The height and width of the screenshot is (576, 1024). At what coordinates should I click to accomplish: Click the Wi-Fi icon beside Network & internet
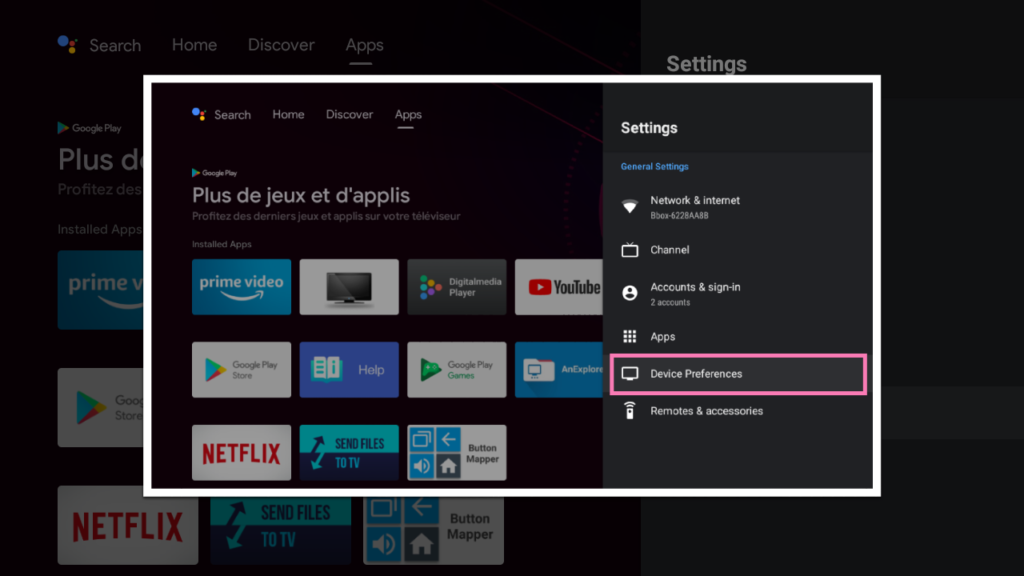pyautogui.click(x=630, y=206)
